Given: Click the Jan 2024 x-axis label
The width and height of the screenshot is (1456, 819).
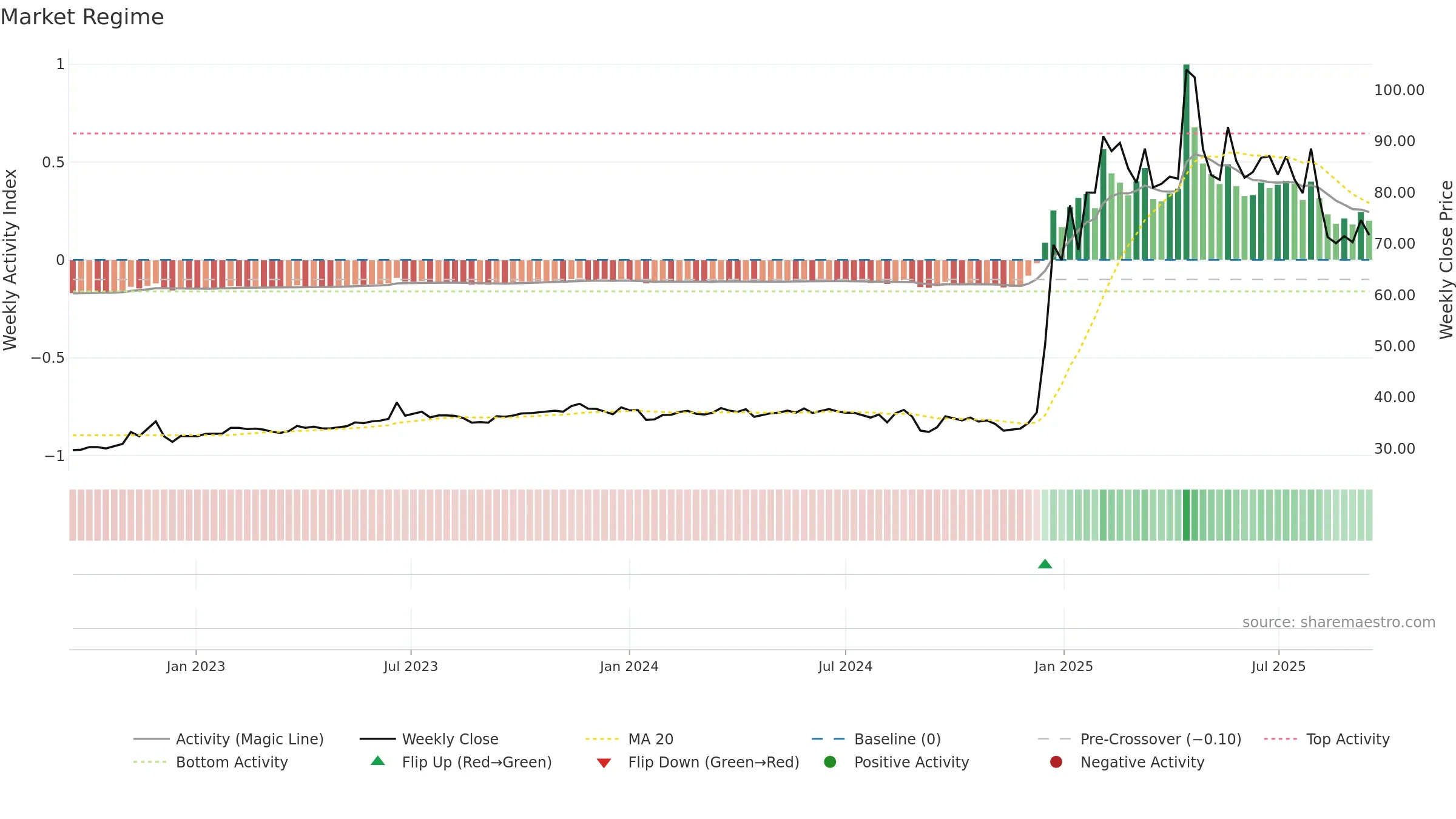Looking at the screenshot, I should coord(629,666).
